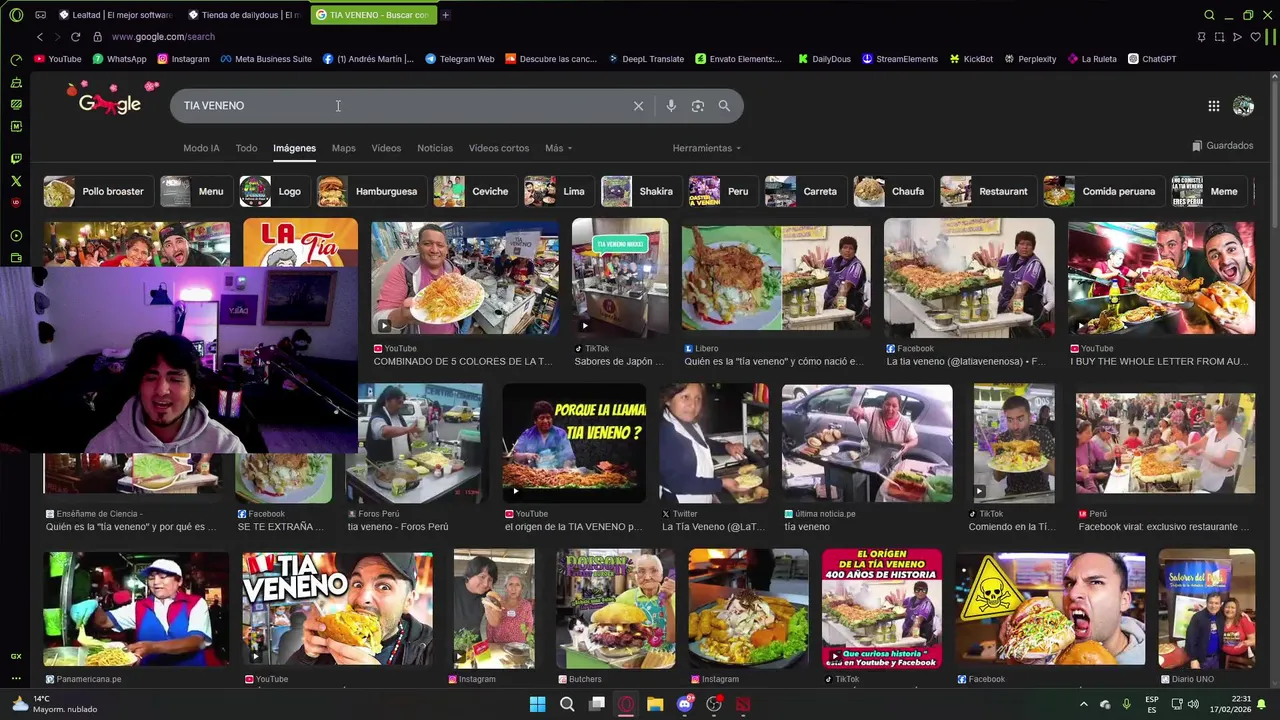Select the Todo search tab
The height and width of the screenshot is (720, 1280).
click(246, 148)
